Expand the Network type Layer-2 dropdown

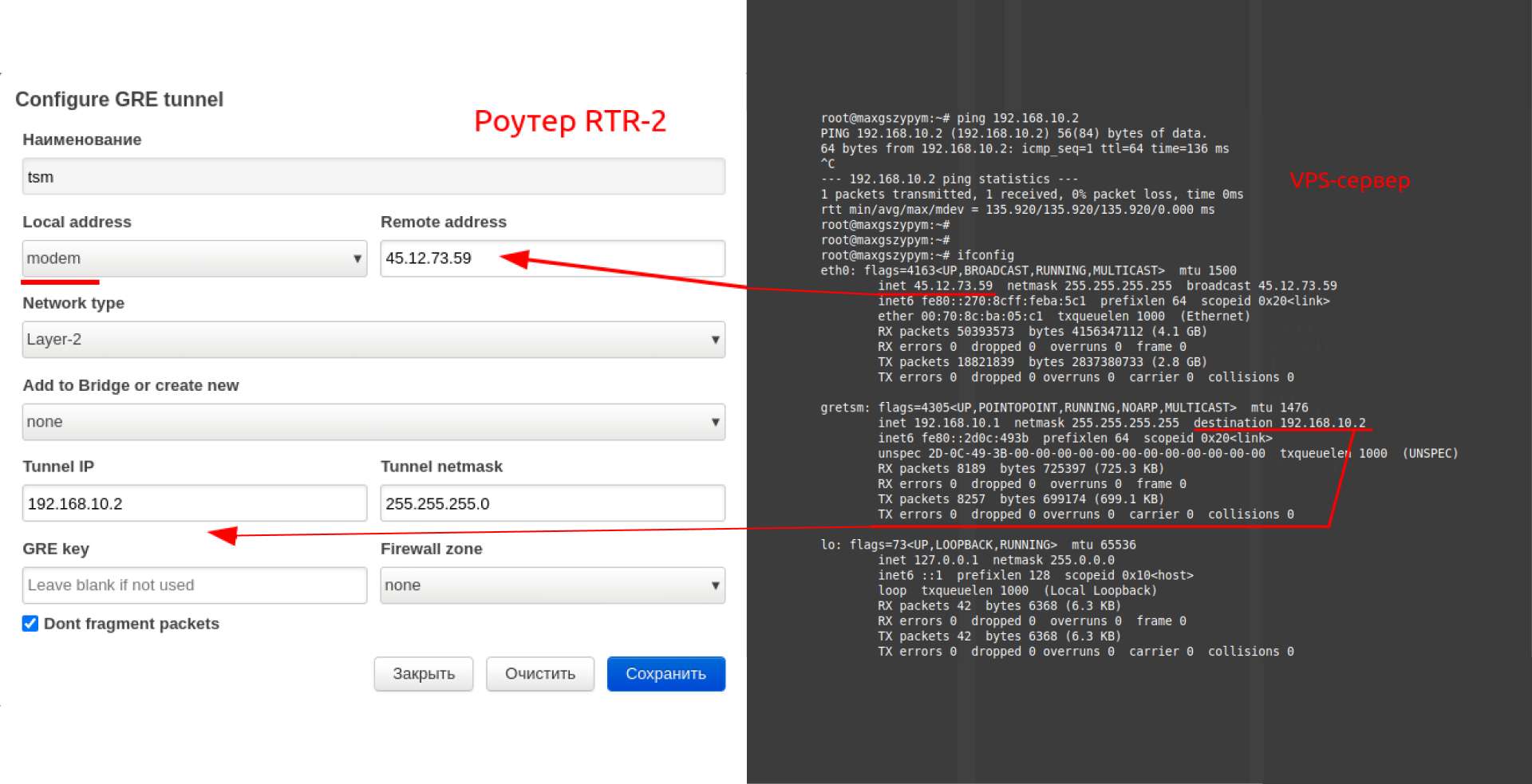(373, 340)
